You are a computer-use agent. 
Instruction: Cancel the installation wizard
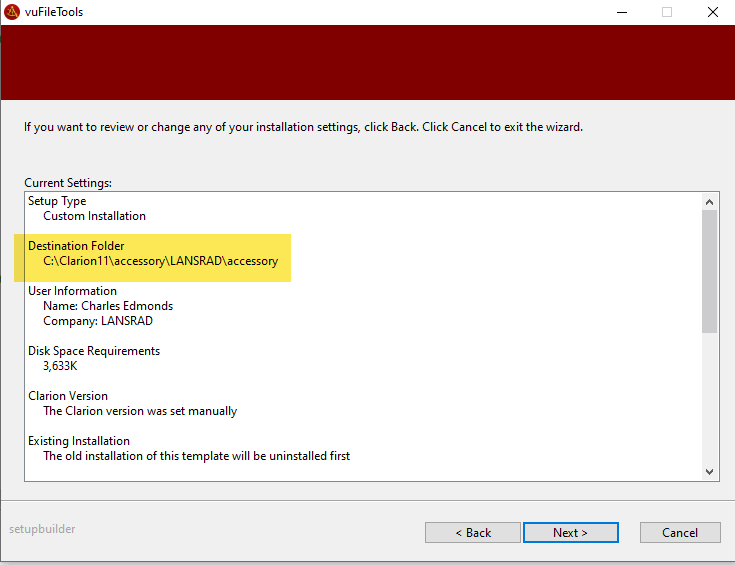680,532
